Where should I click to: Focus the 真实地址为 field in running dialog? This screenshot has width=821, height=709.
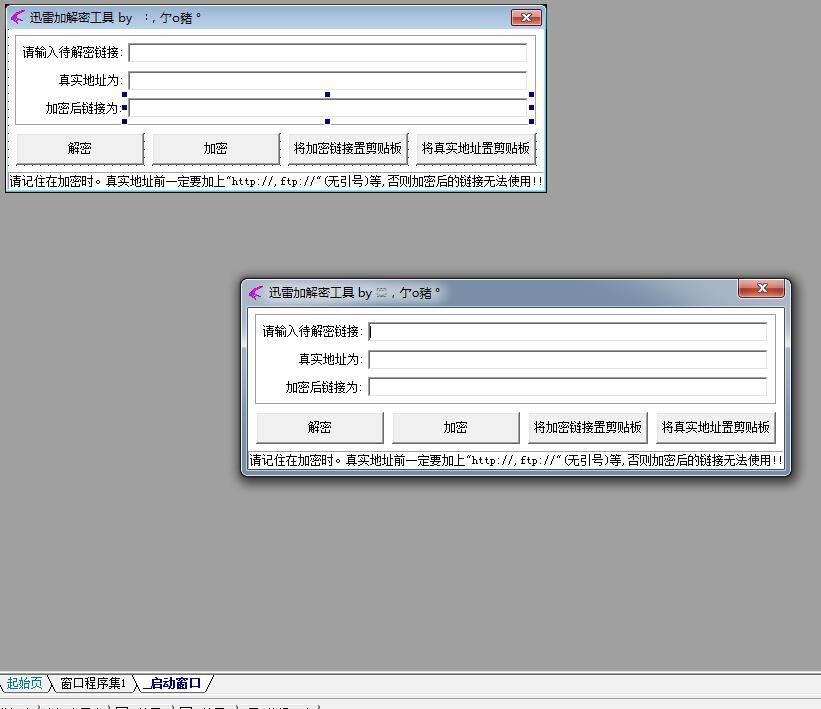tap(568, 360)
